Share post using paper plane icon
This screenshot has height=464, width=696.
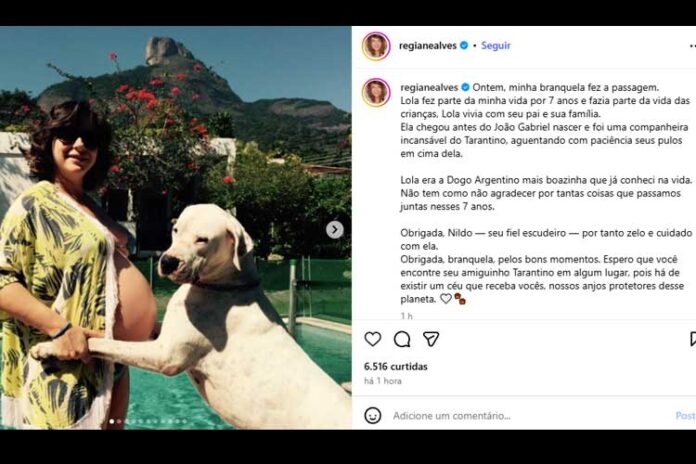click(x=431, y=340)
